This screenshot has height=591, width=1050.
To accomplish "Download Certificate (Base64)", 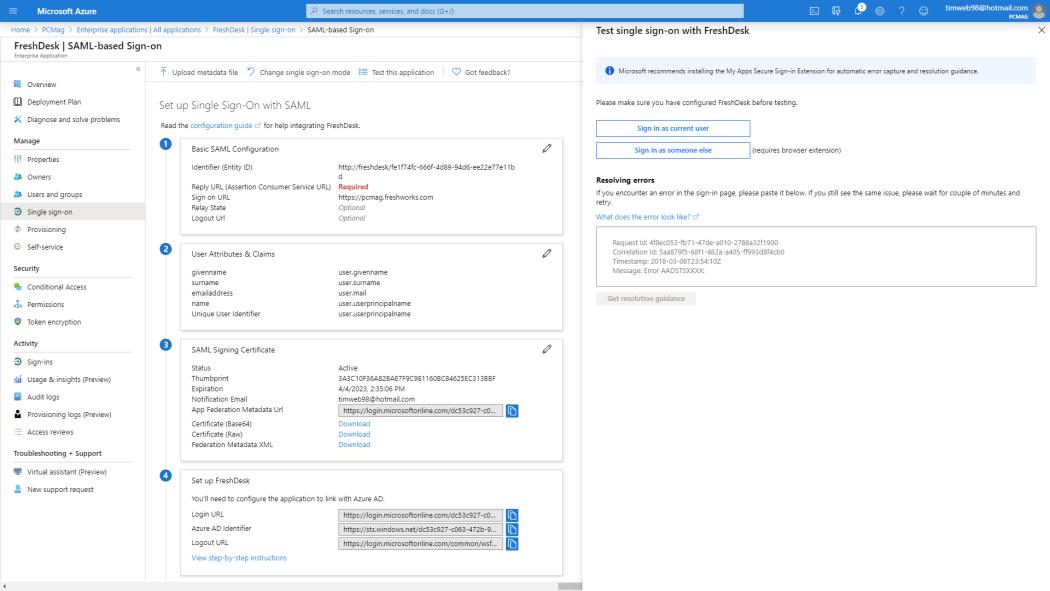I will 354,424.
